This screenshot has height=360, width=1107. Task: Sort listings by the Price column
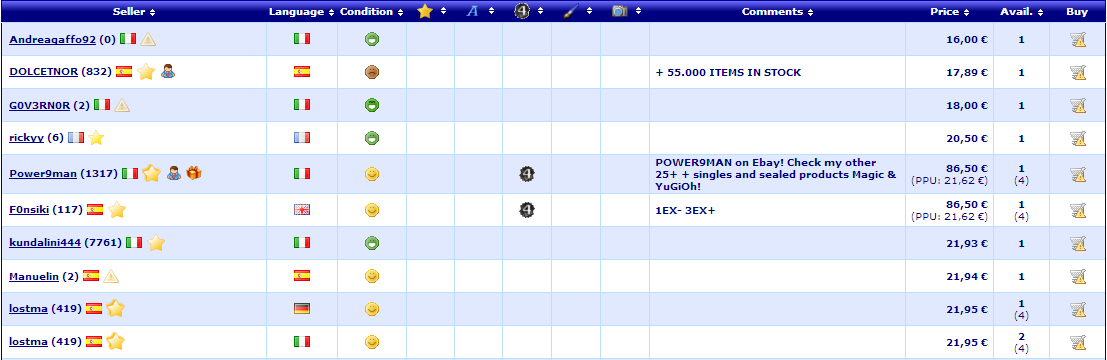[949, 11]
